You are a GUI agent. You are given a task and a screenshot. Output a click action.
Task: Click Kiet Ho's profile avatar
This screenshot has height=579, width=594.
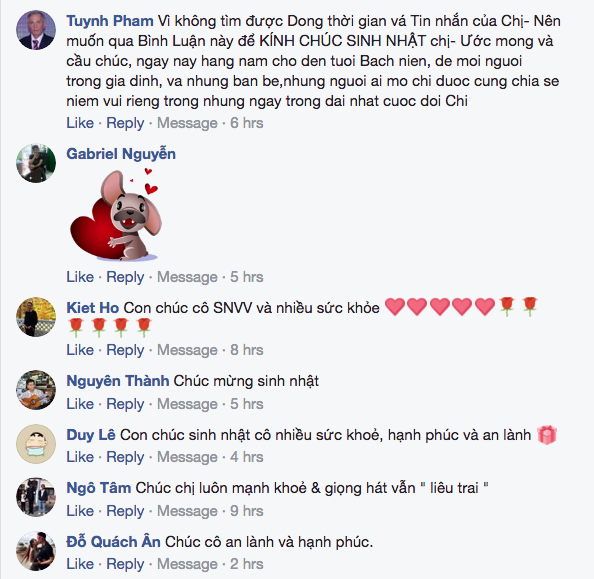coord(36,317)
